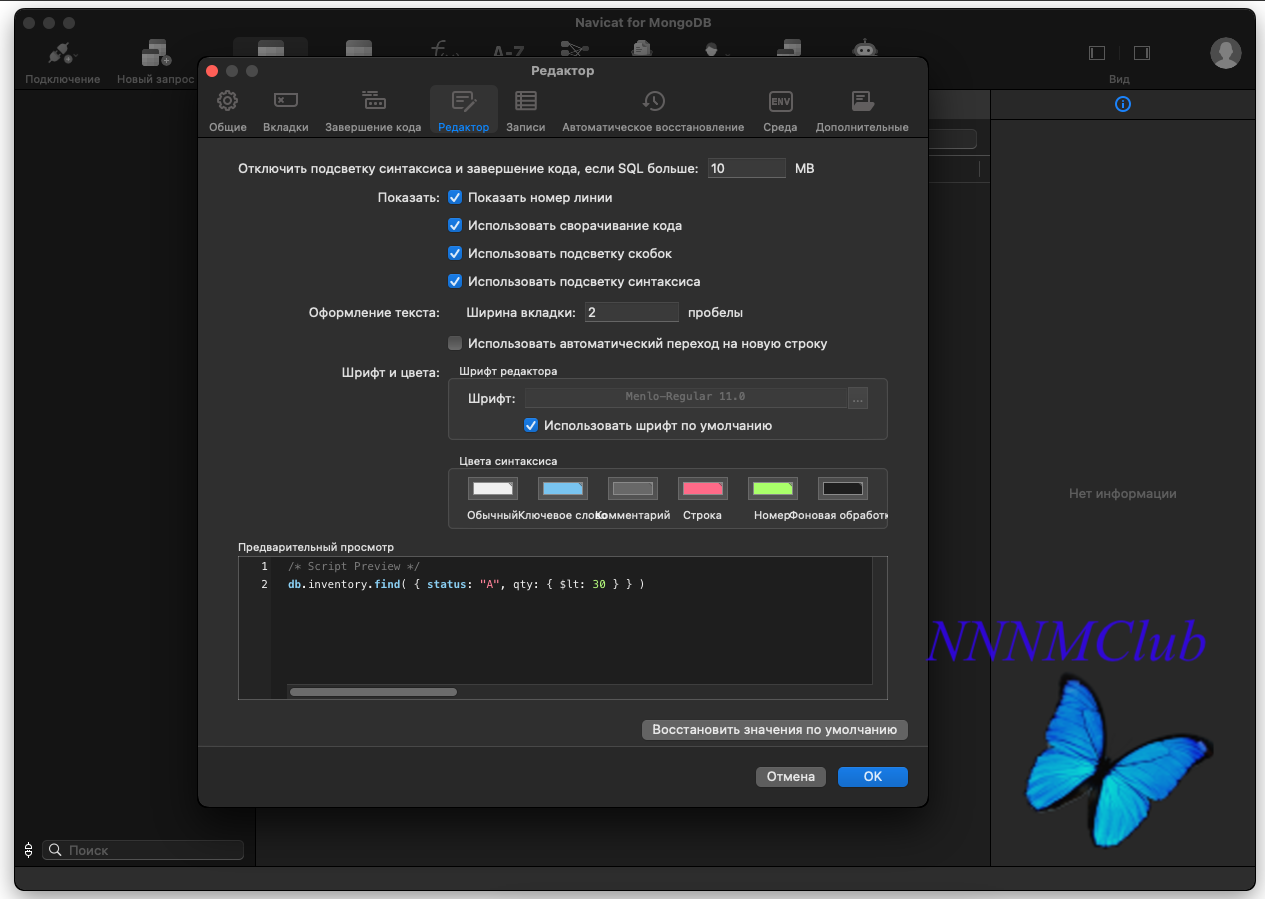Open the Общие settings tab
This screenshot has height=899, width=1265.
228,111
